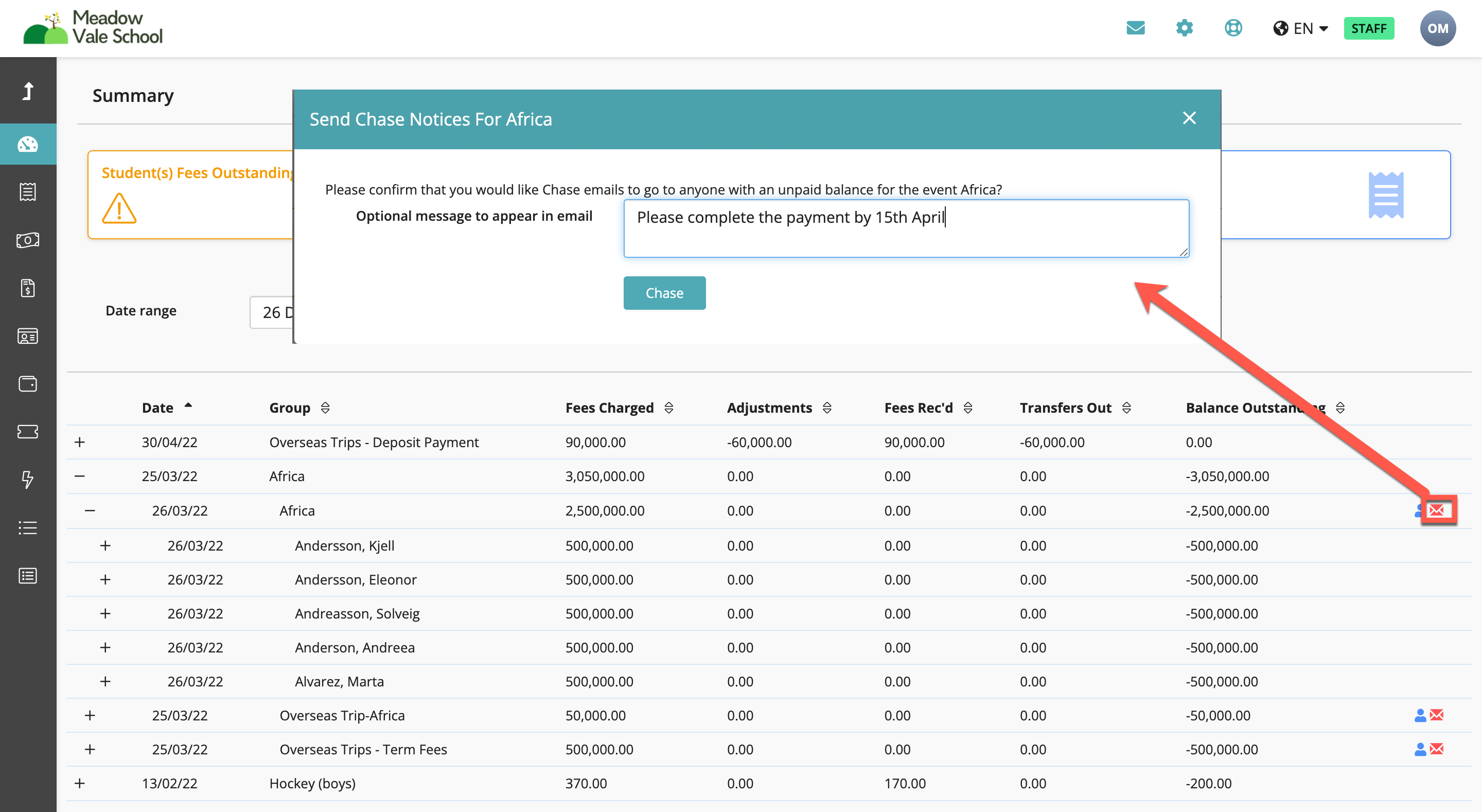Open the EN language dropdown
The image size is (1482, 812).
(1301, 28)
